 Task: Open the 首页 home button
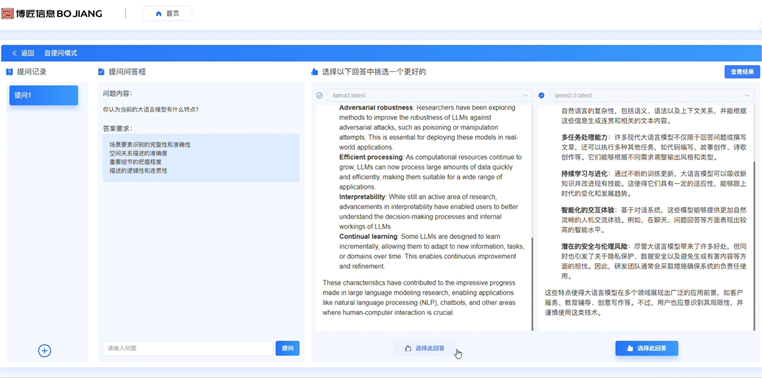pos(167,14)
